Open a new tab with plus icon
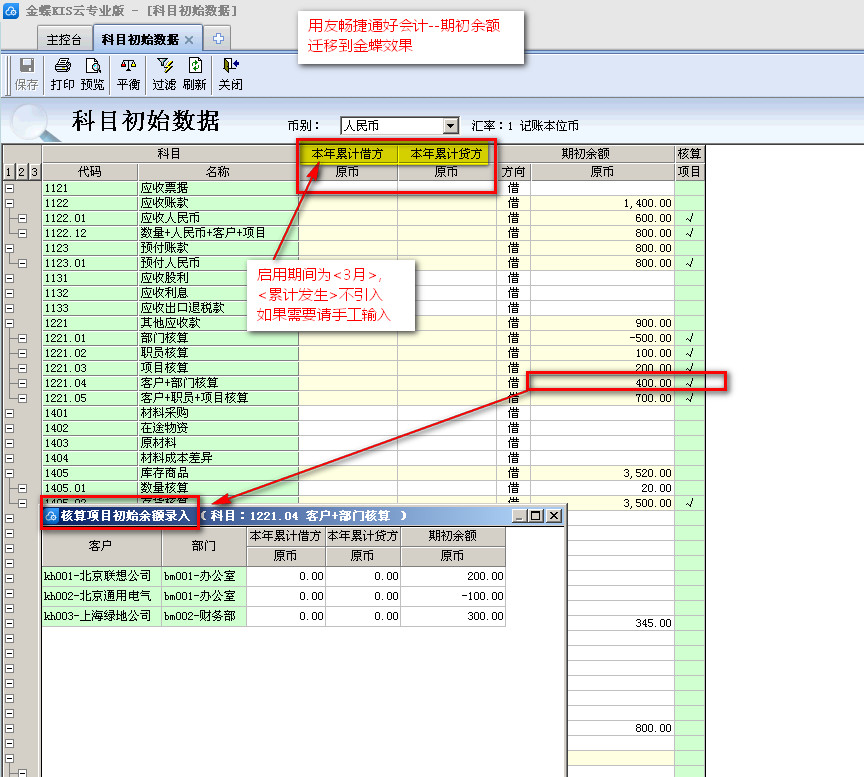Screen dimensions: 864x777 217,39
